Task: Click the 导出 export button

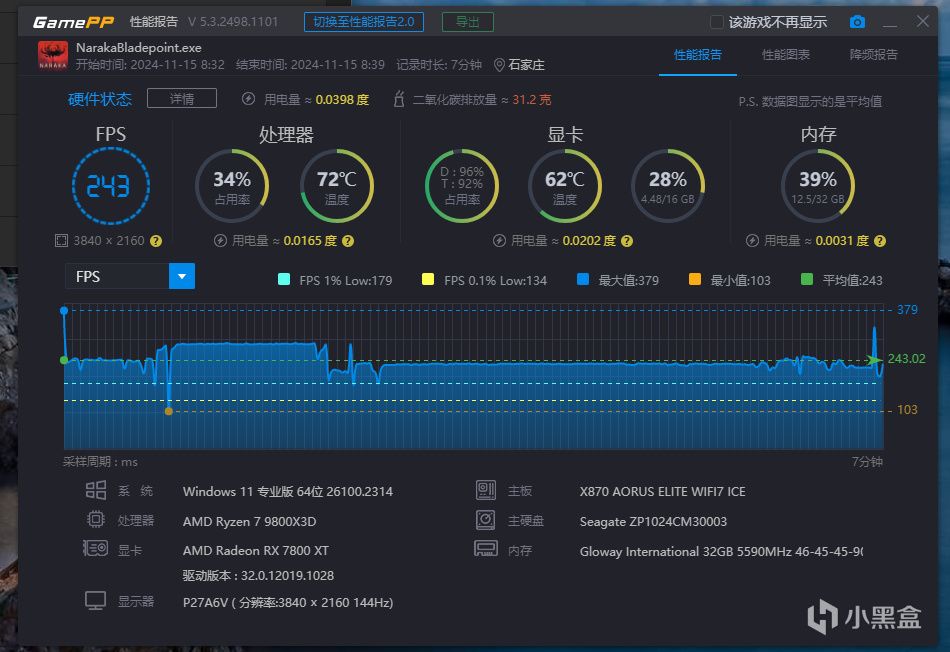Action: [x=468, y=22]
